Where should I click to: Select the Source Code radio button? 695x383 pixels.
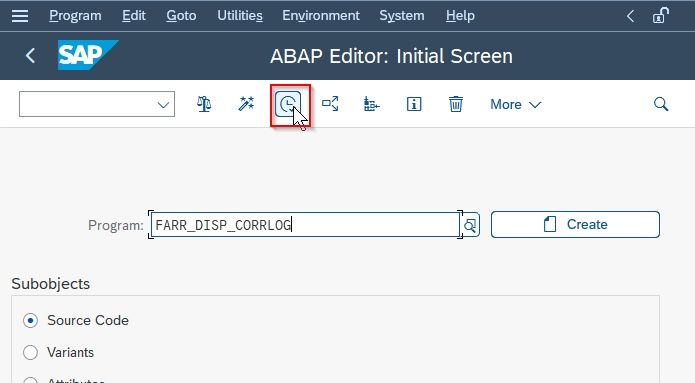[x=30, y=320]
